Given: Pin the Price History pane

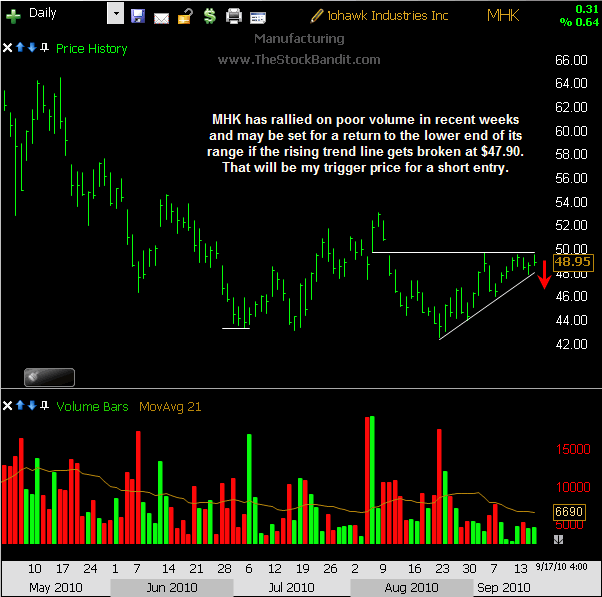Looking at the screenshot, I should click(x=44, y=48).
